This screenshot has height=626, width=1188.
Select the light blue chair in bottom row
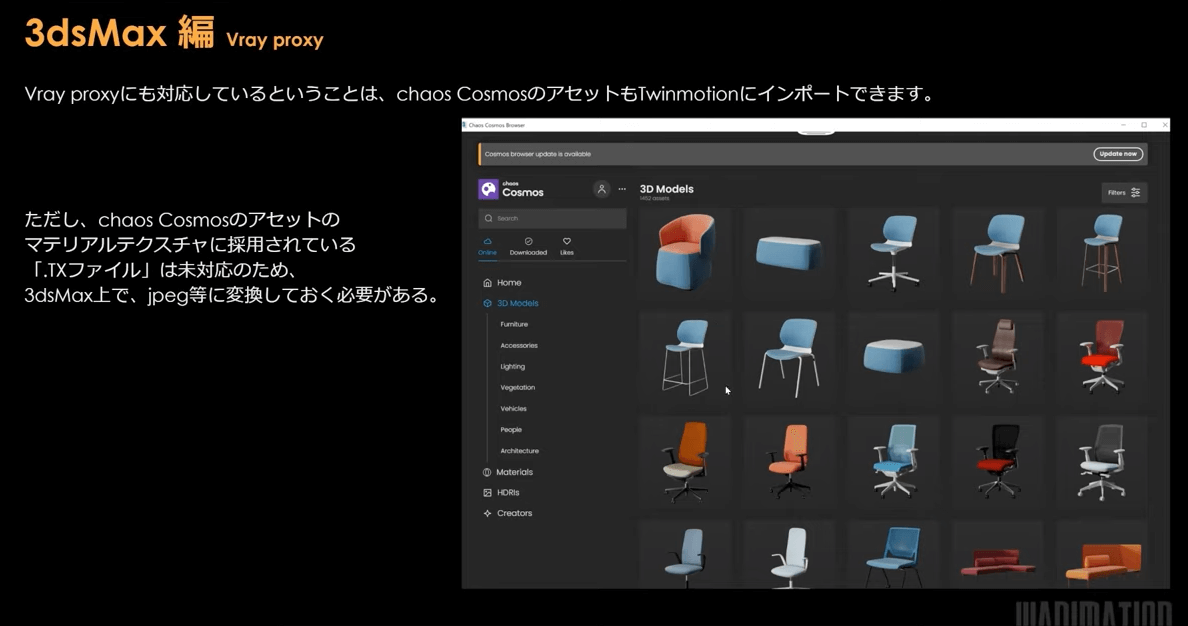pyautogui.click(x=685, y=556)
